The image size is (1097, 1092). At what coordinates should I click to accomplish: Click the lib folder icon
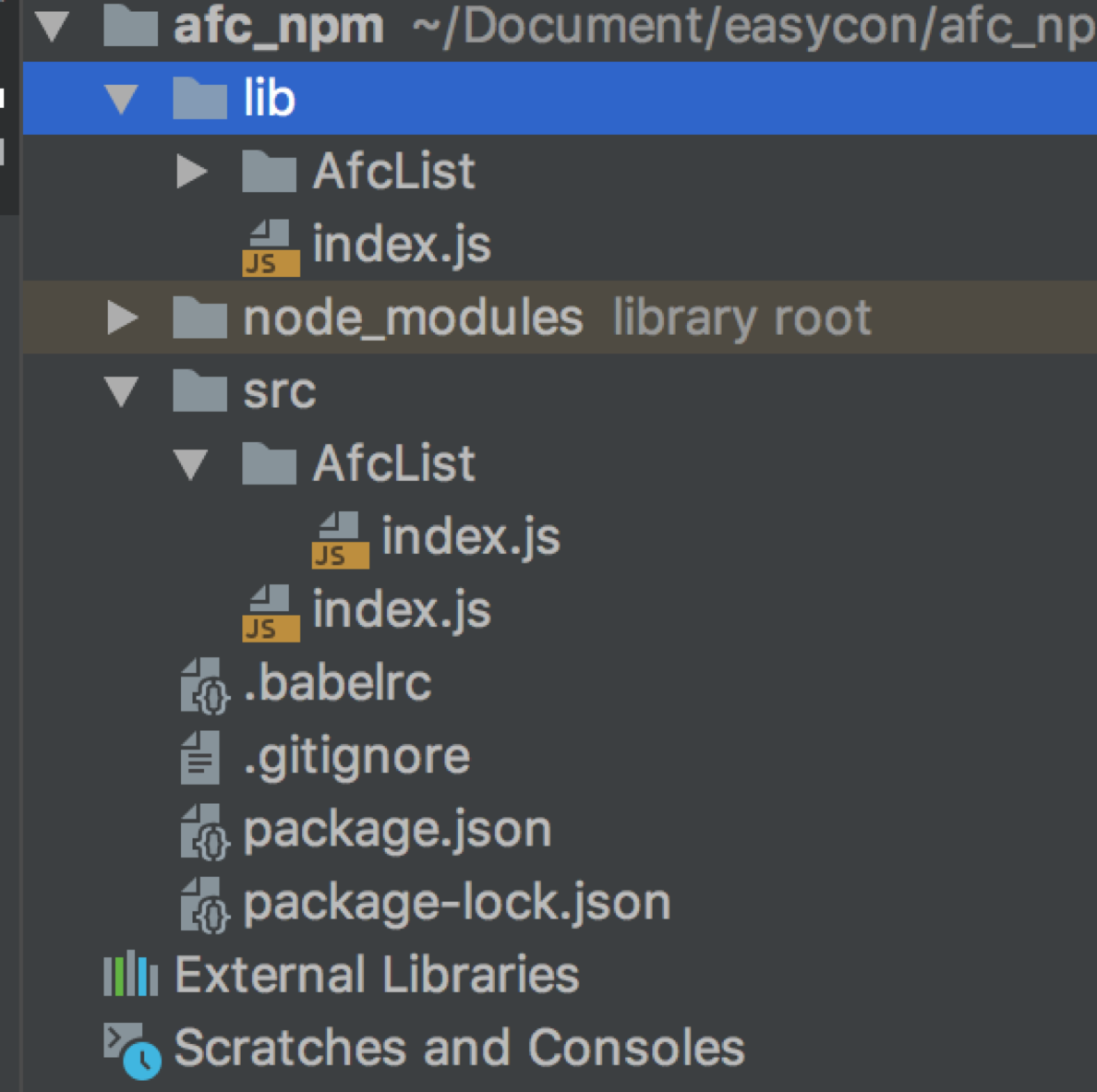tap(199, 99)
